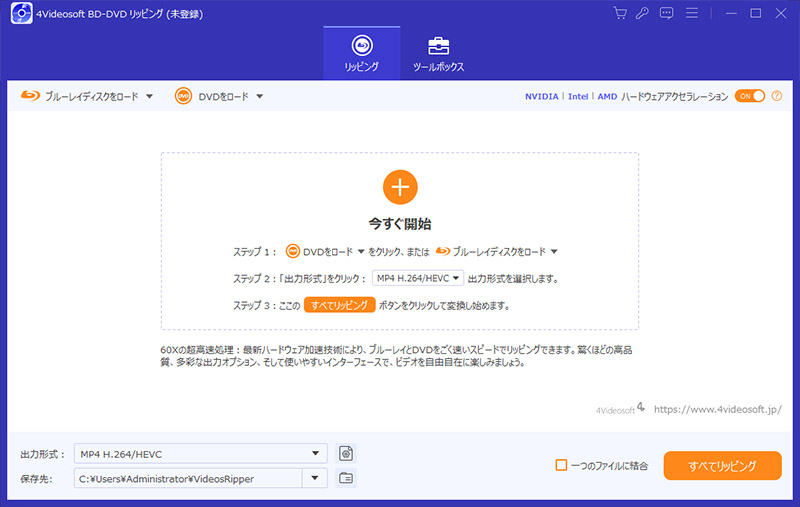
Task: Click the 今すぐ開始 heading text
Action: [x=400, y=223]
